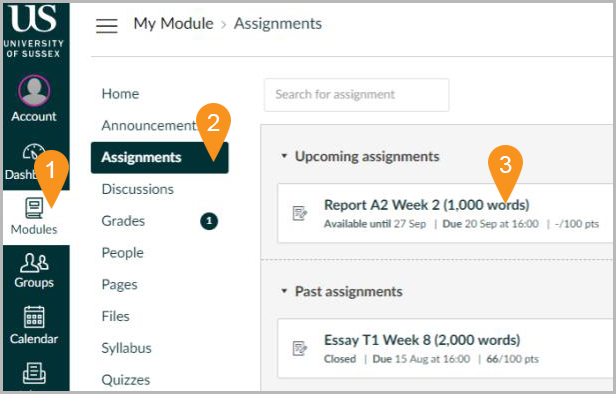Open Grades with the notification badge
The width and height of the screenshot is (616, 394).
[123, 221]
